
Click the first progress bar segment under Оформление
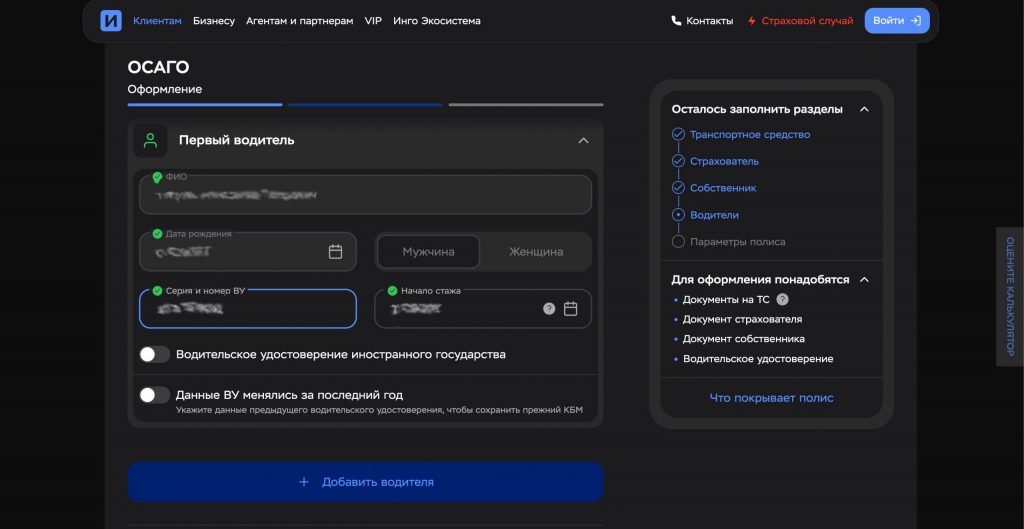point(205,104)
